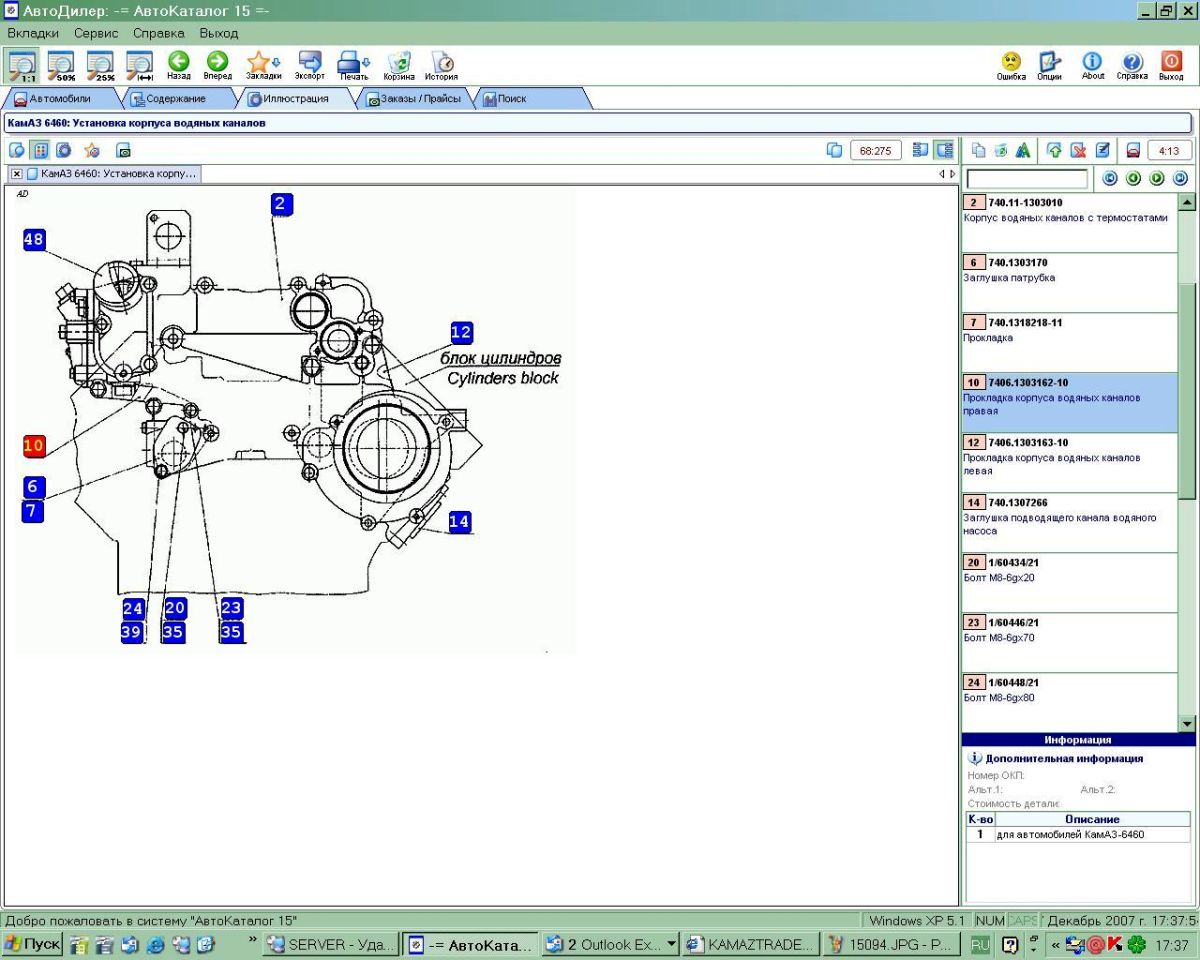Open the Пуск start menu
1200x960 pixels.
32,944
